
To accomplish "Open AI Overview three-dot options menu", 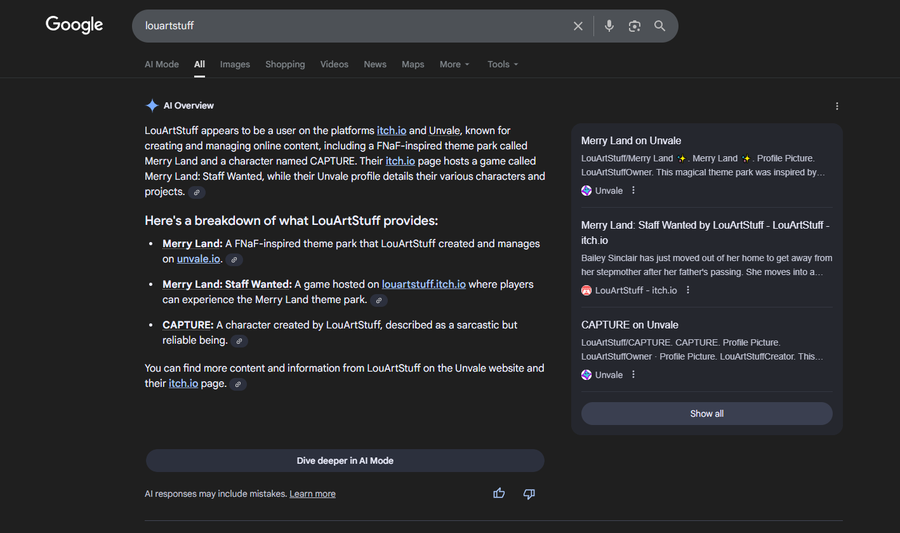I will (x=837, y=106).
